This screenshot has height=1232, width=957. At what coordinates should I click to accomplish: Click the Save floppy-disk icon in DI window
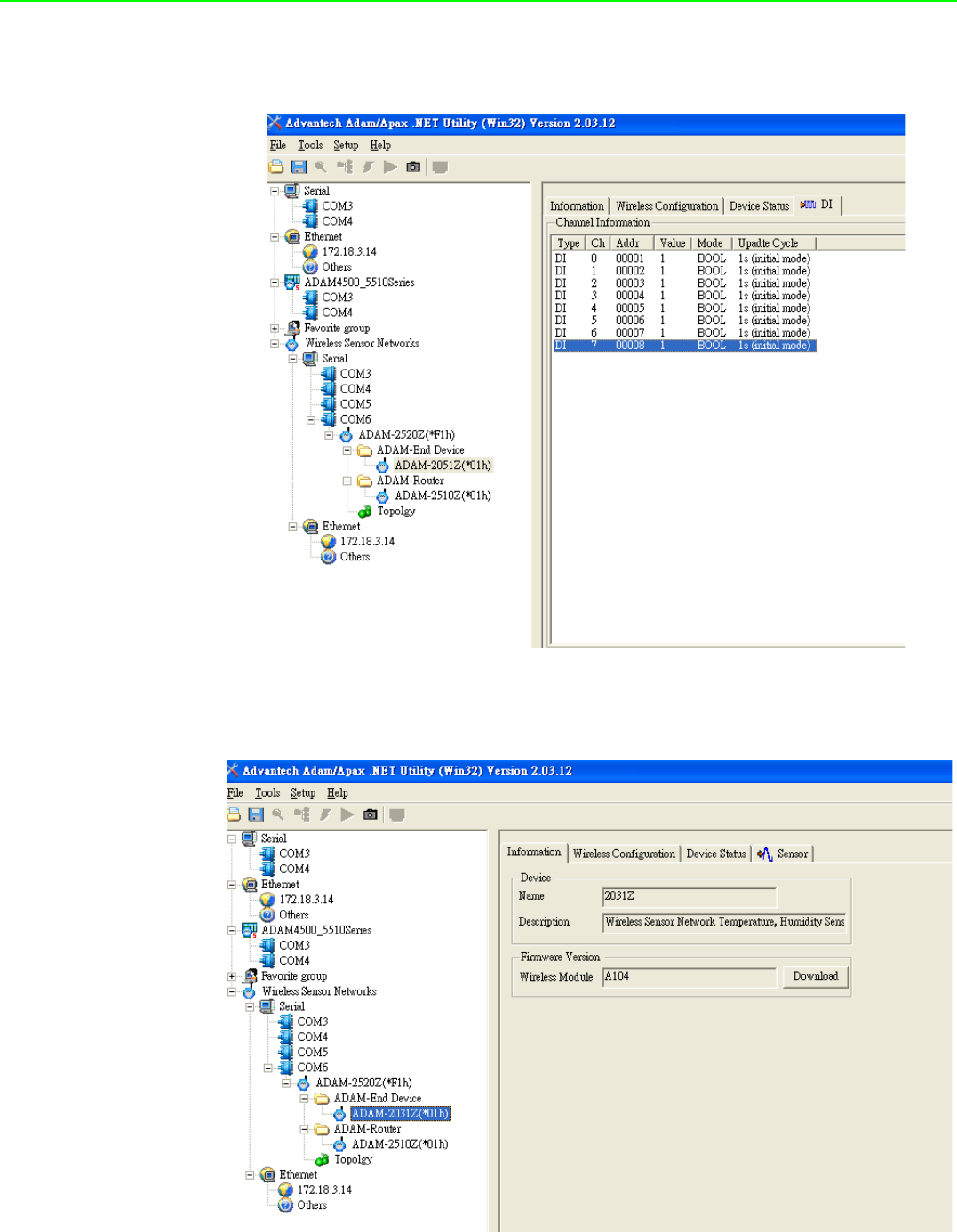[299, 167]
